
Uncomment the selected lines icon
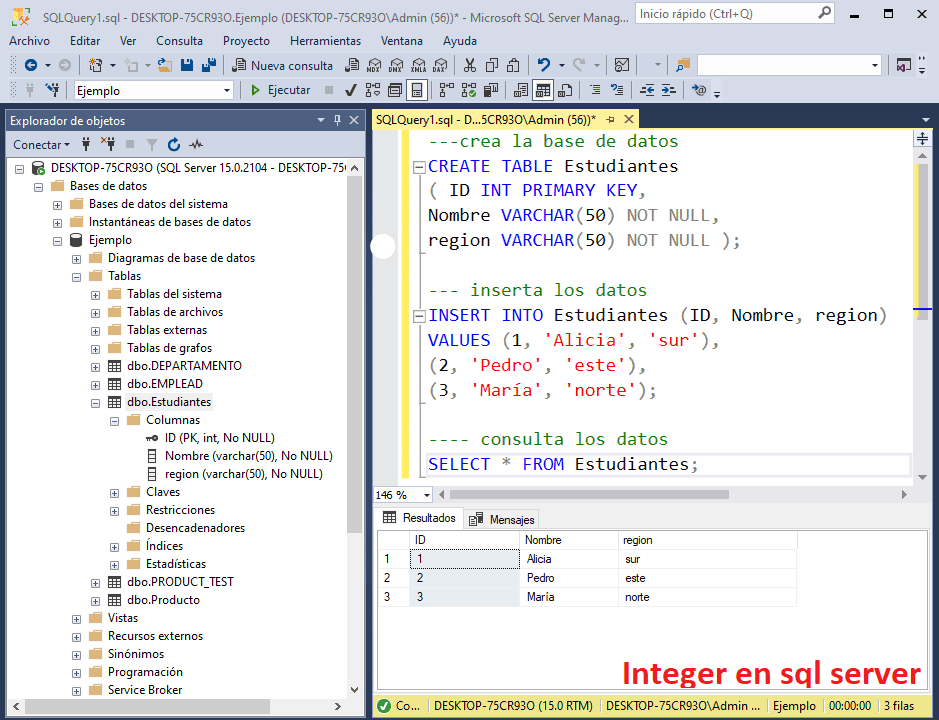pos(617,90)
